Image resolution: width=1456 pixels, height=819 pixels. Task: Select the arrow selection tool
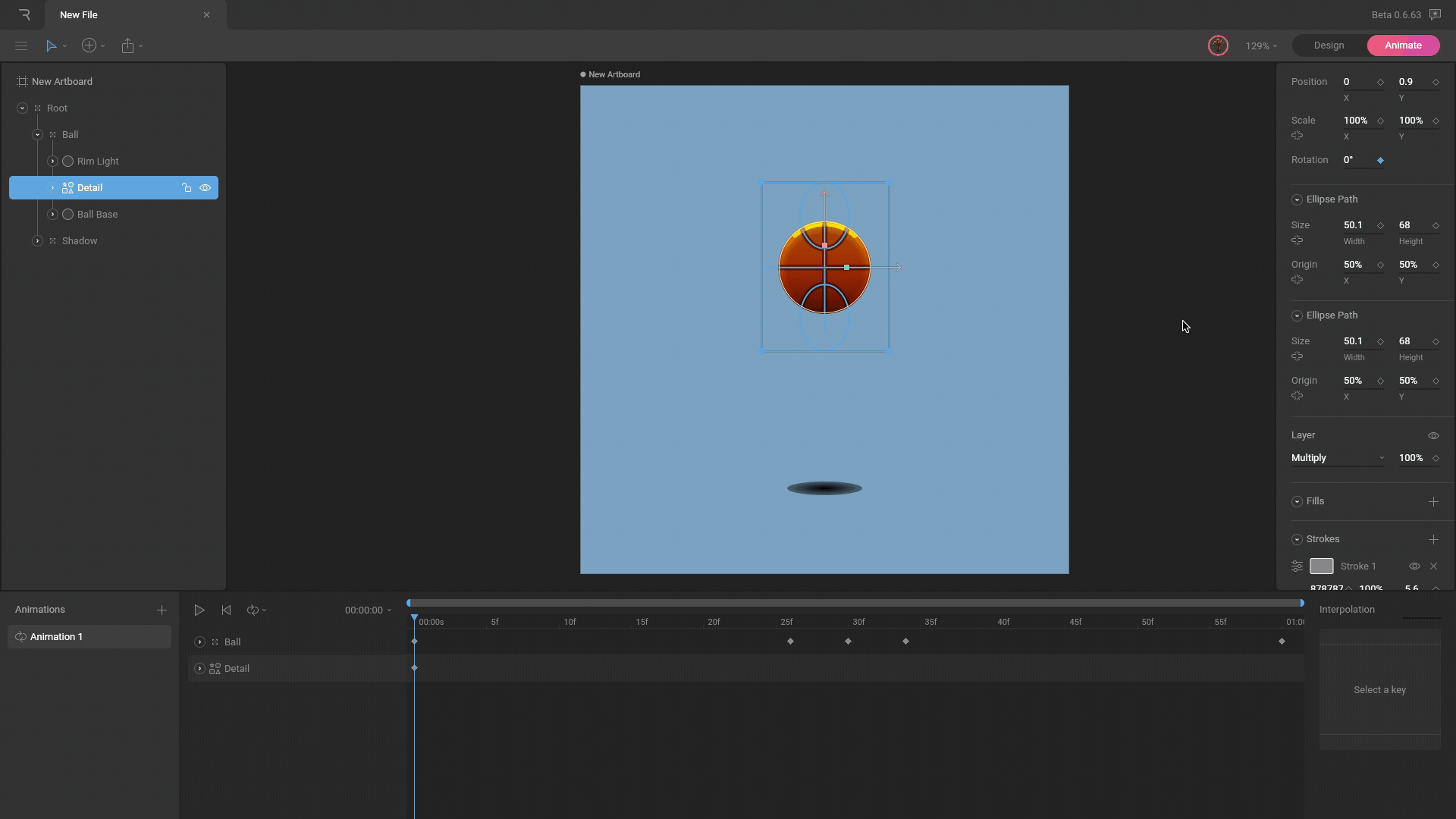(x=51, y=45)
